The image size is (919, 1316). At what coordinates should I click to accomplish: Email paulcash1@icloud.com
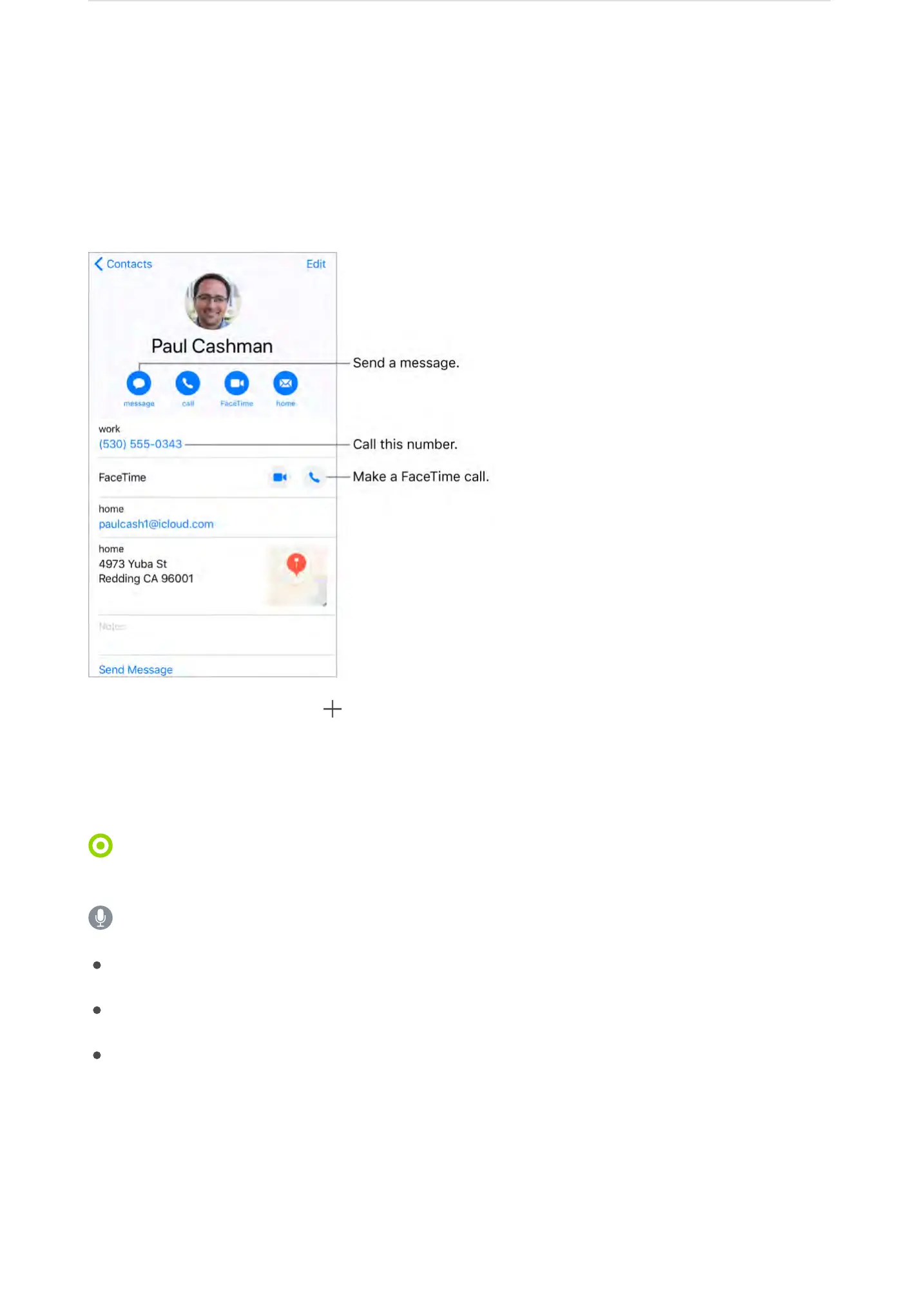coord(156,524)
